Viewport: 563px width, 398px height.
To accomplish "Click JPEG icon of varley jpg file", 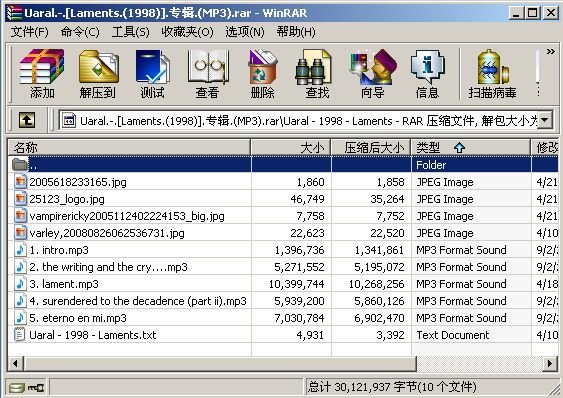I will 20,233.
